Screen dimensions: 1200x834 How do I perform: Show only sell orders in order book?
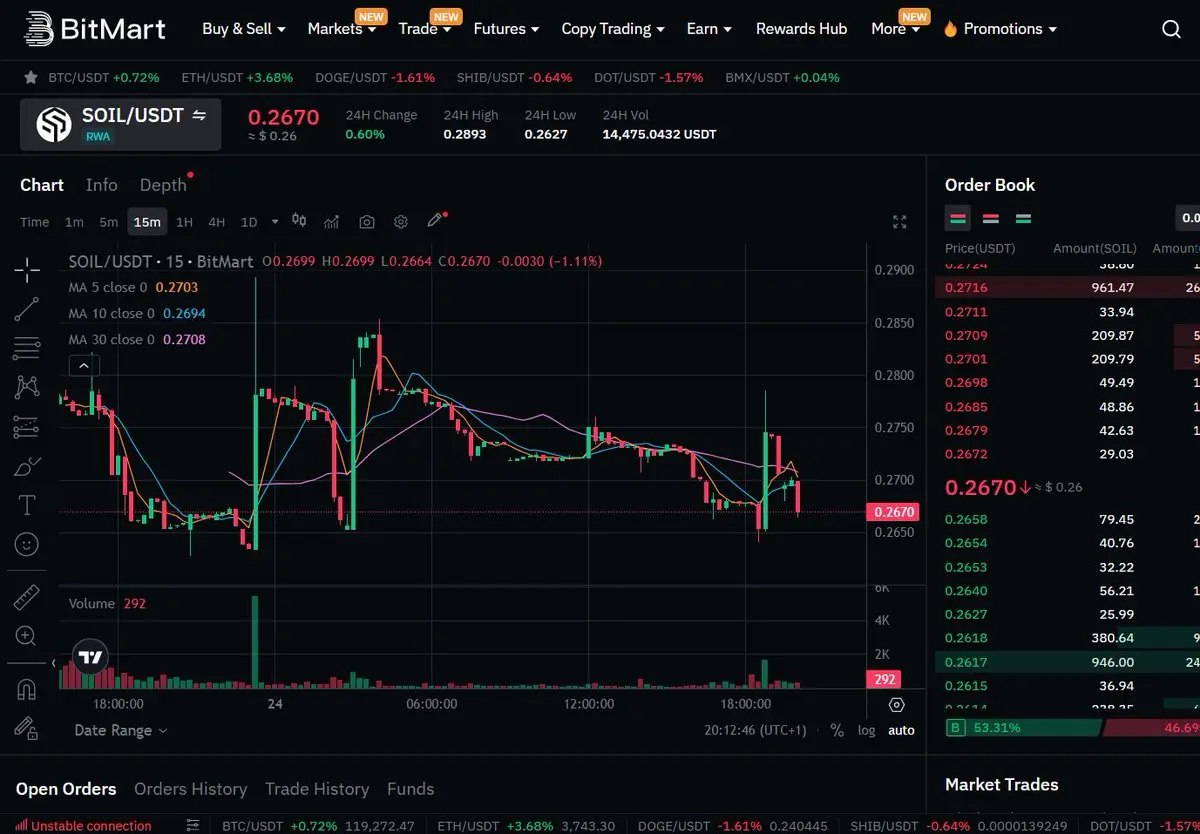pos(991,218)
